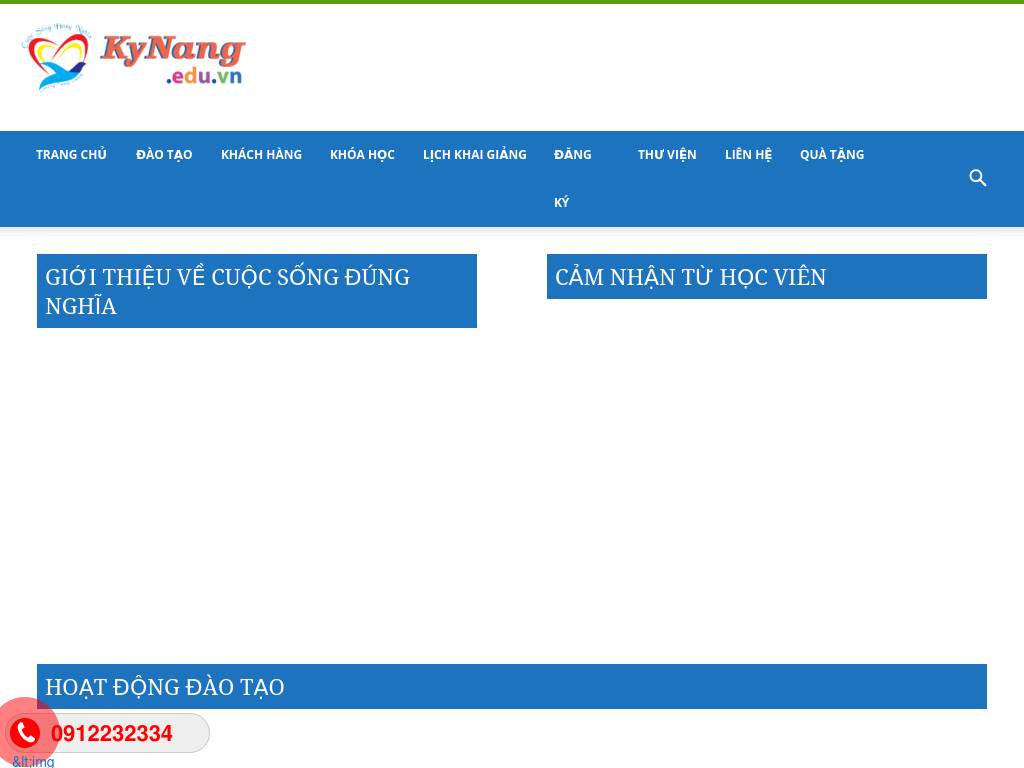Screen dimensions: 1024x768
Task: Tap the red phone call icon
Action: [x=25, y=733]
